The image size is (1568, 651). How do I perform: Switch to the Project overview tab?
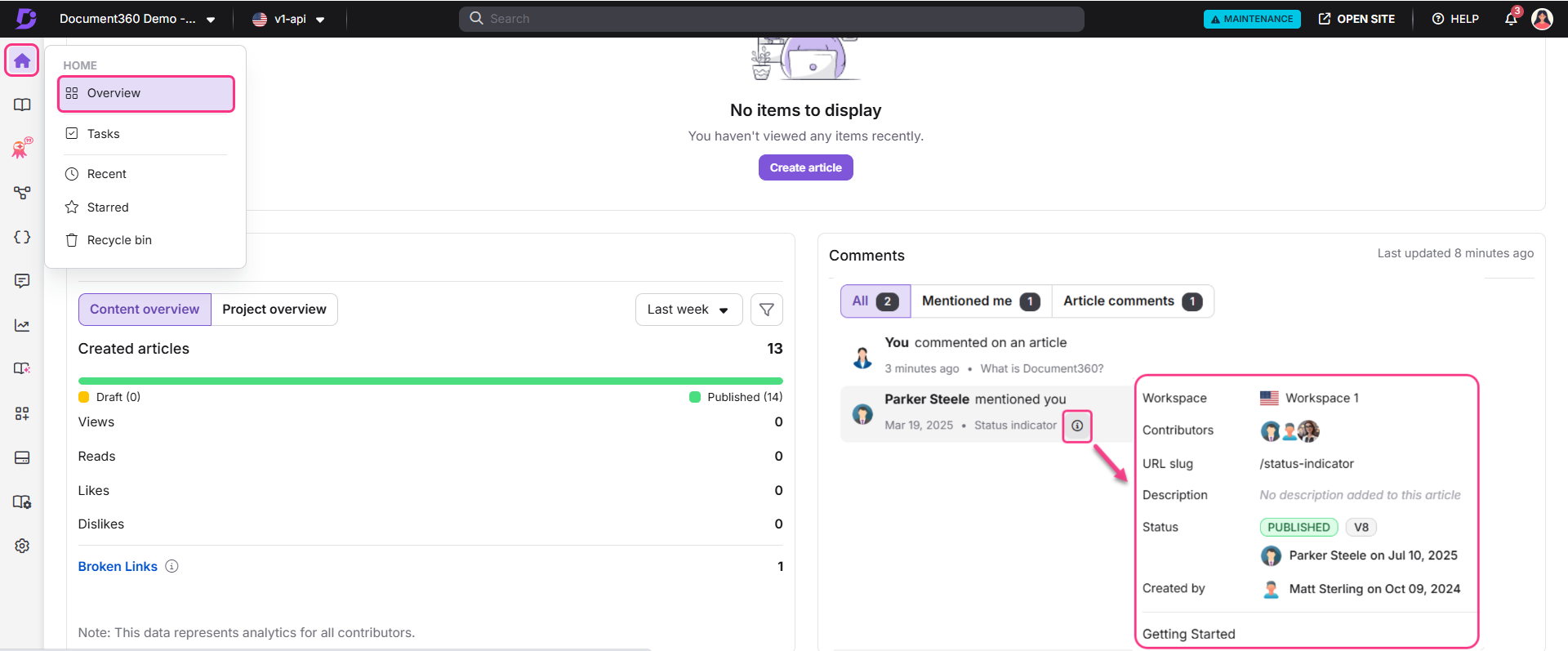pyautogui.click(x=274, y=310)
